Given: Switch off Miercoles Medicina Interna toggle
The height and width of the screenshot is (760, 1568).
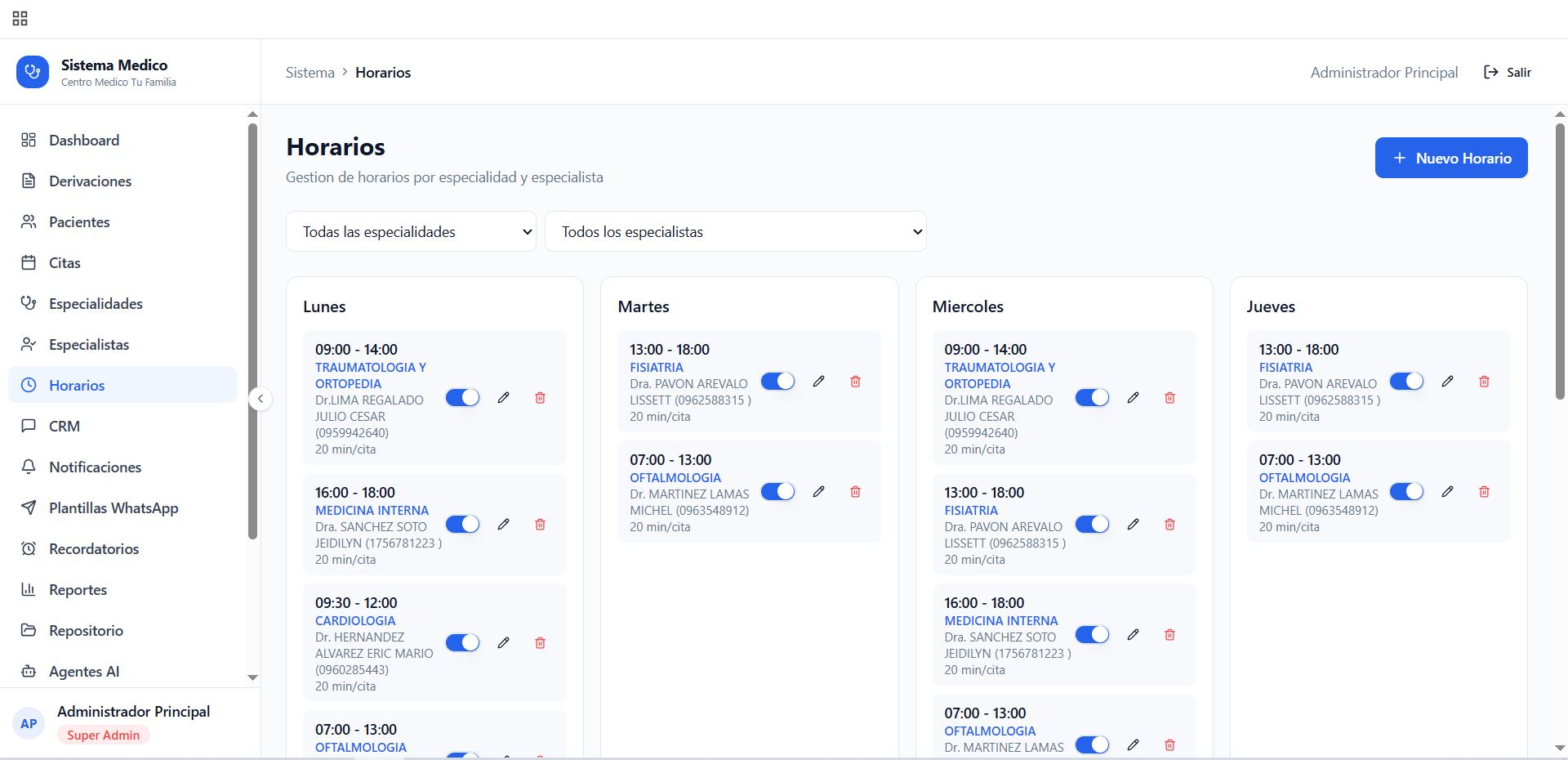Looking at the screenshot, I should (x=1092, y=635).
